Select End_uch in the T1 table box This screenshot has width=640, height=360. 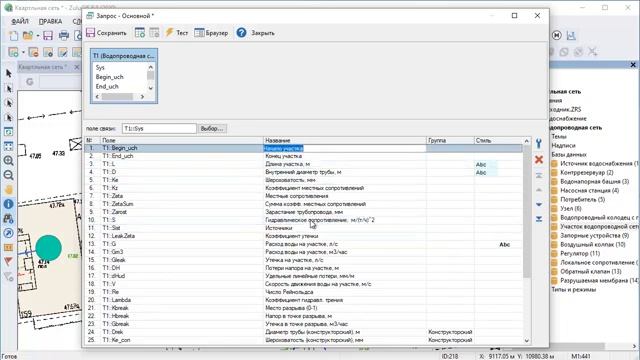pos(107,87)
